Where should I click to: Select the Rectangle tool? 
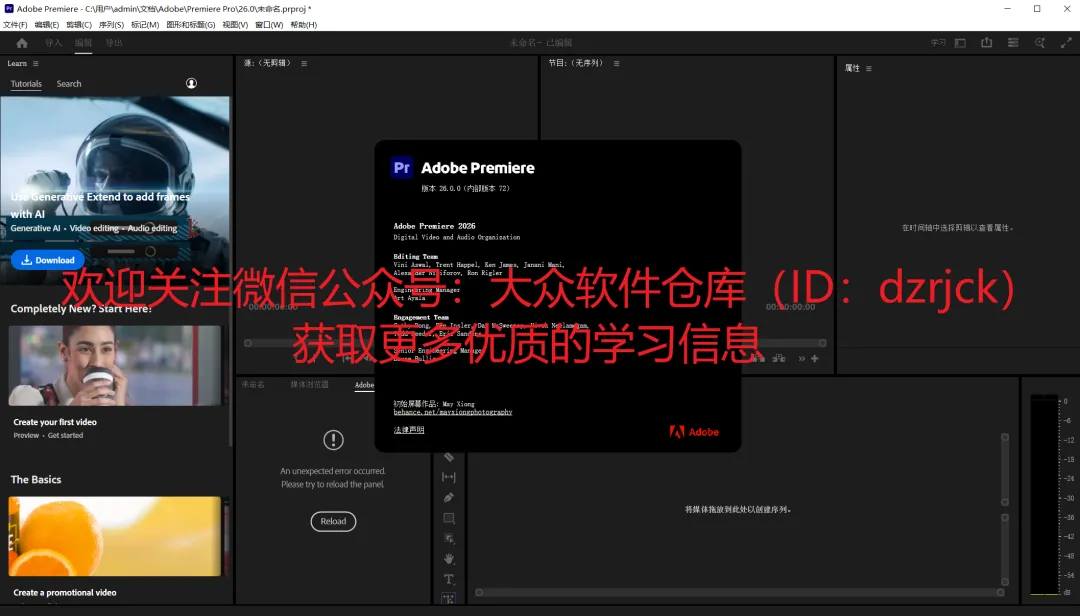[448, 518]
